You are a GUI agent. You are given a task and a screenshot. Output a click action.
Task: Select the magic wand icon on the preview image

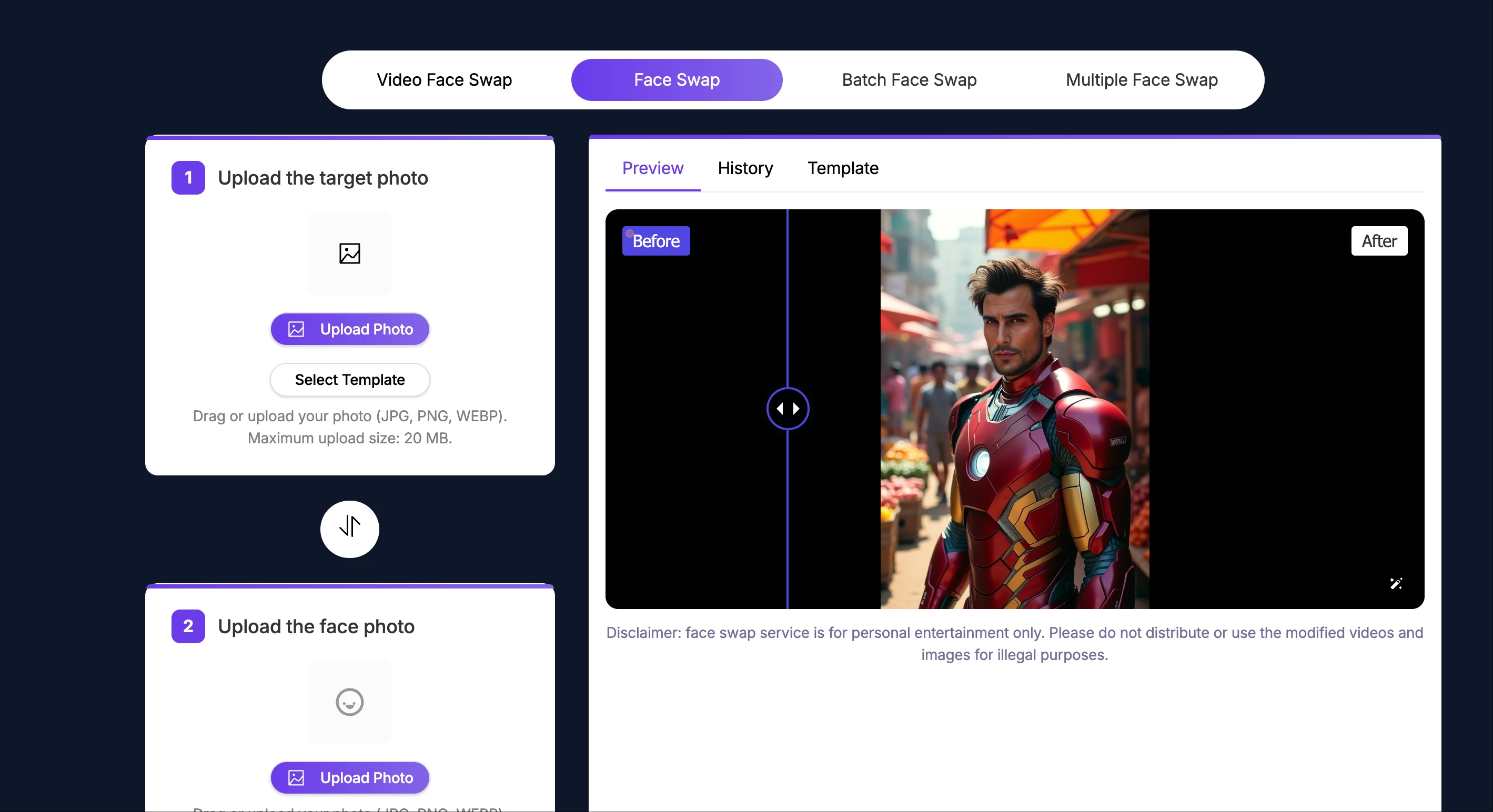1397,584
